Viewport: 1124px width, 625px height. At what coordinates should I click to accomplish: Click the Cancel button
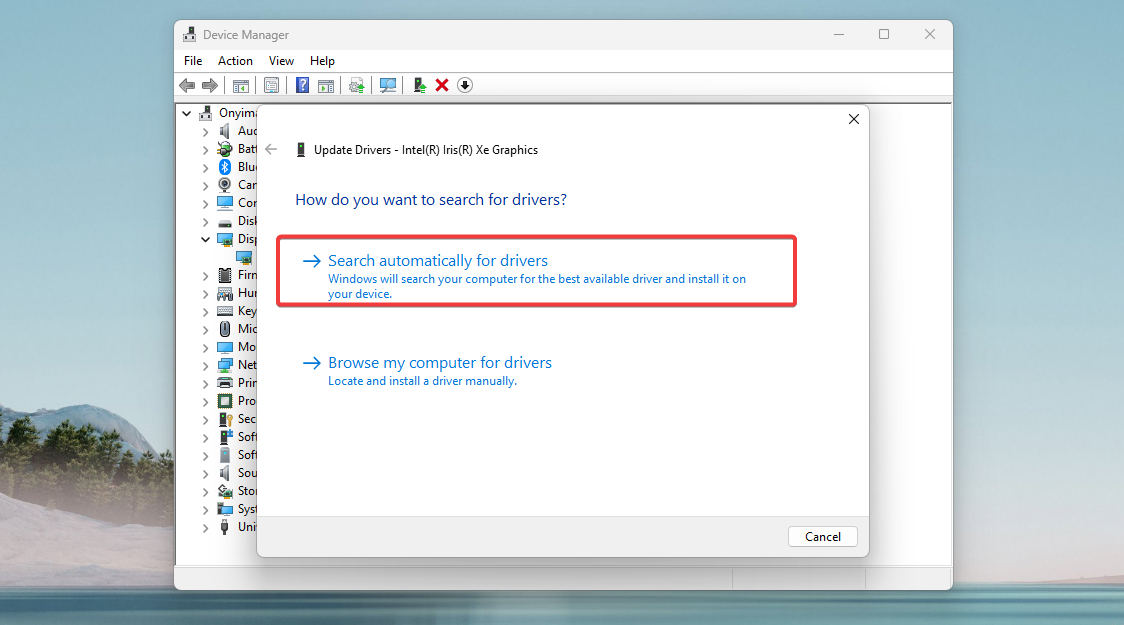(822, 537)
